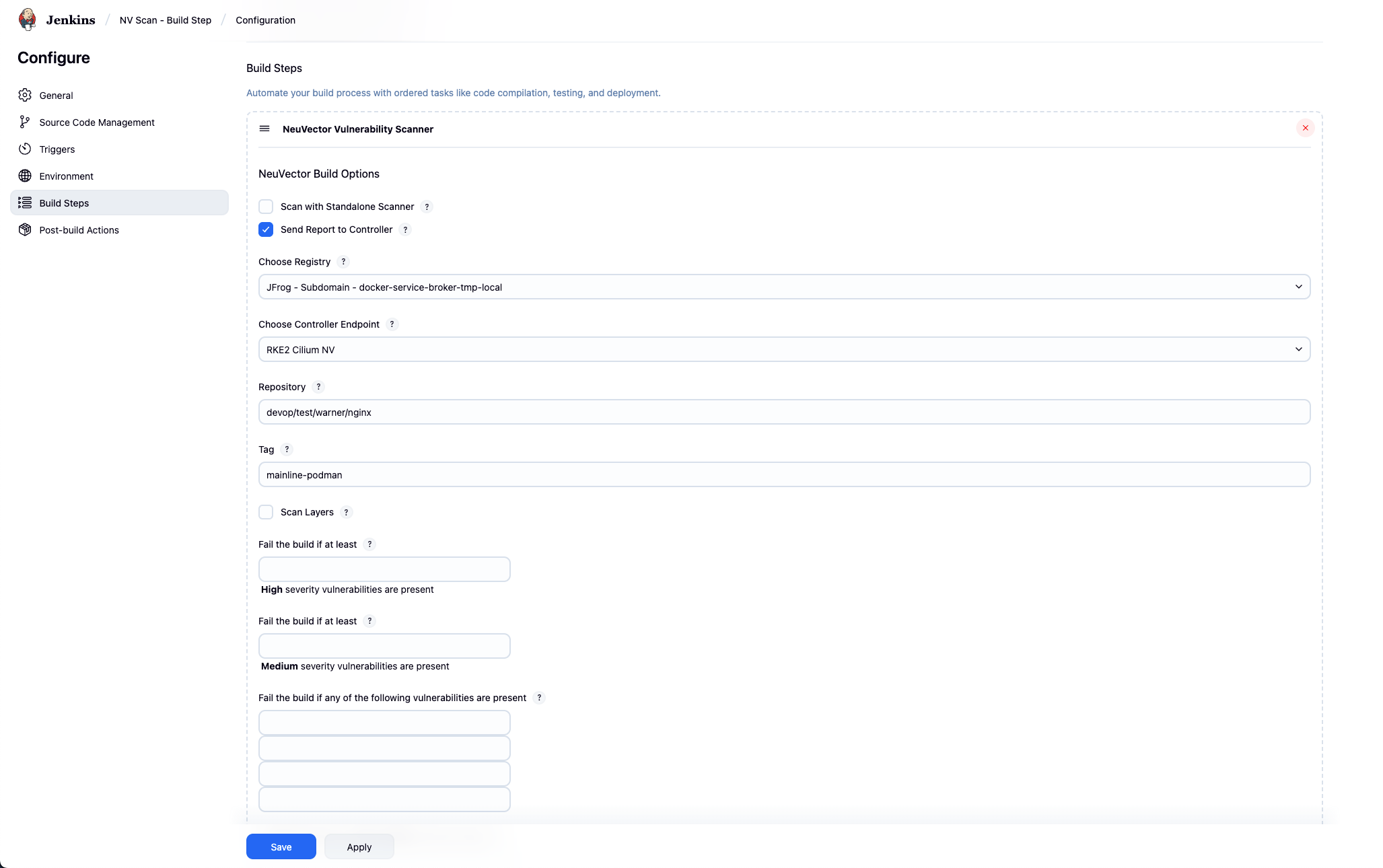Click help icon next to Repository label
This screenshot has width=1383, height=868.
tap(318, 387)
